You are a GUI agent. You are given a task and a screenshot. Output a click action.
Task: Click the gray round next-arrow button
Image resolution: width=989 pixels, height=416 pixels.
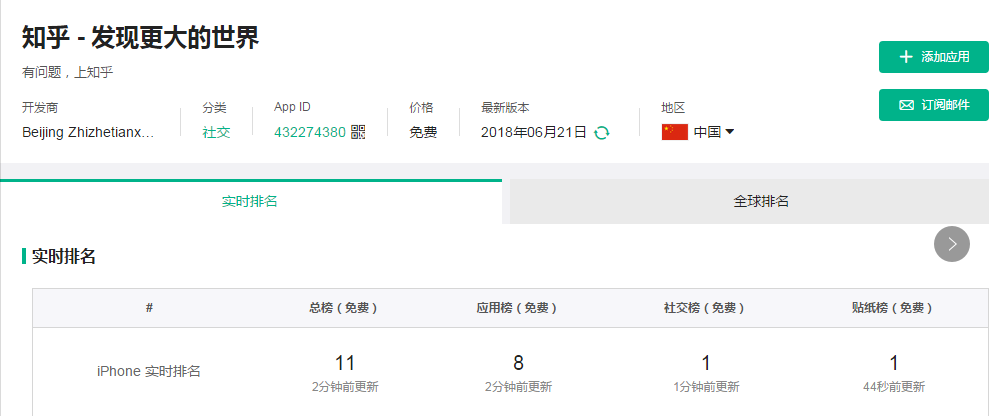[x=952, y=243]
